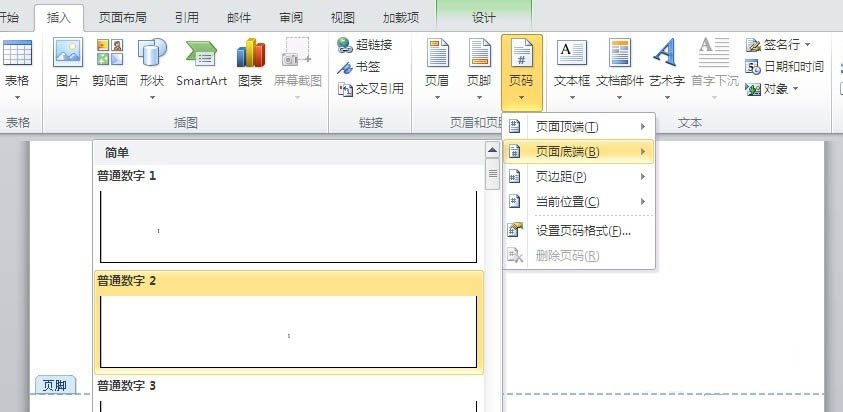
Task: Expand the 表格 dropdown arrow
Action: coord(17,98)
